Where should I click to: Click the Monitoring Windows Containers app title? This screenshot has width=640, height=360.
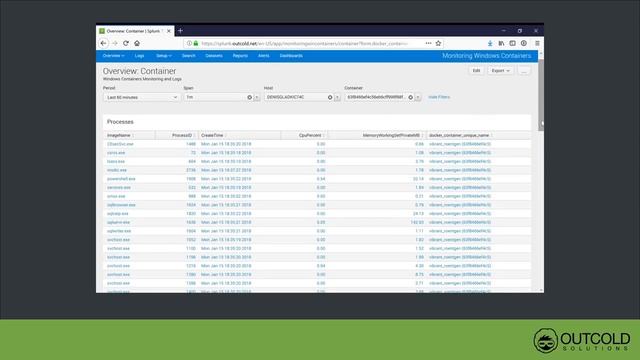(487, 56)
